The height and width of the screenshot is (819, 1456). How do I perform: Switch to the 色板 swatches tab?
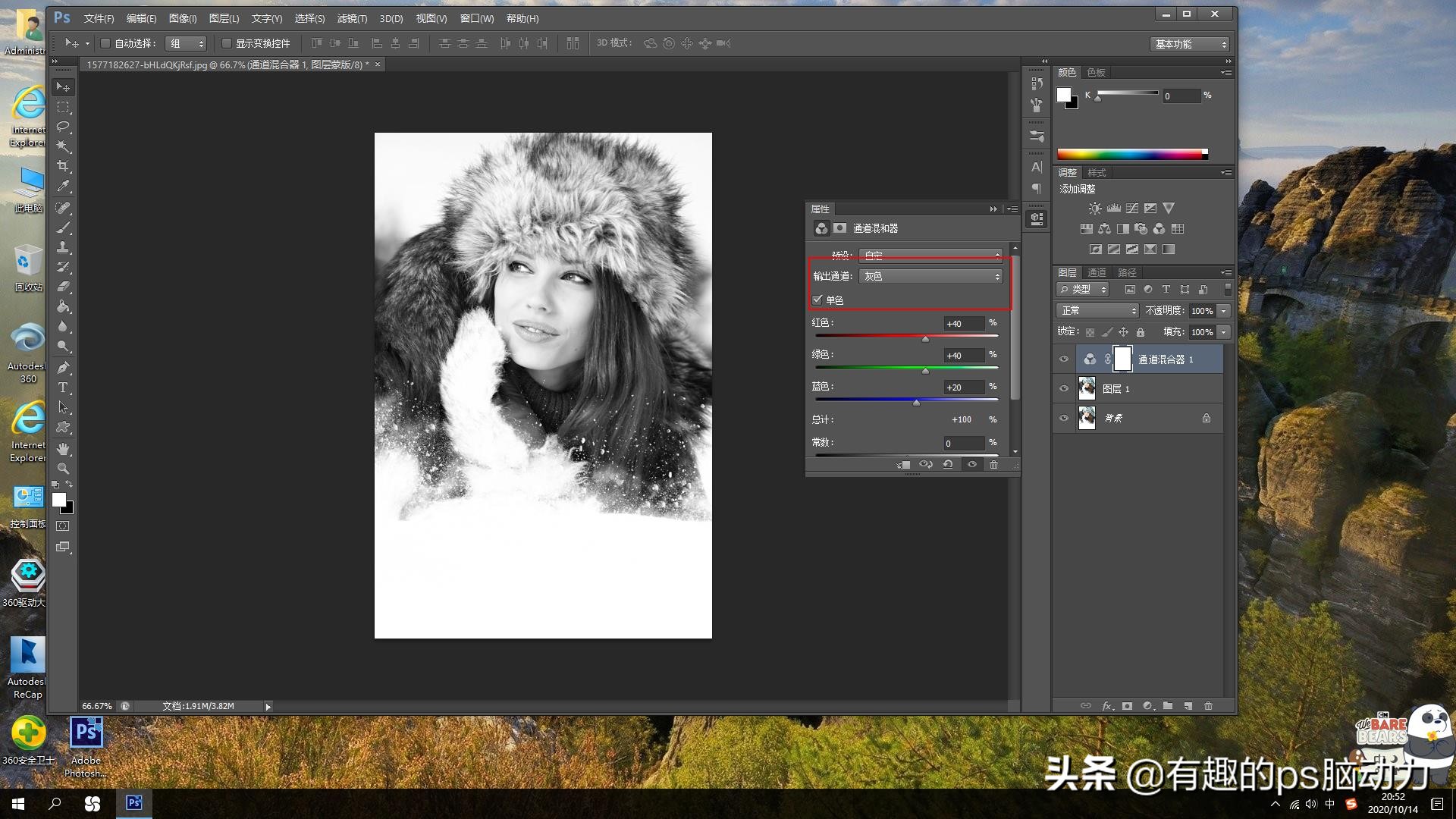coord(1096,73)
